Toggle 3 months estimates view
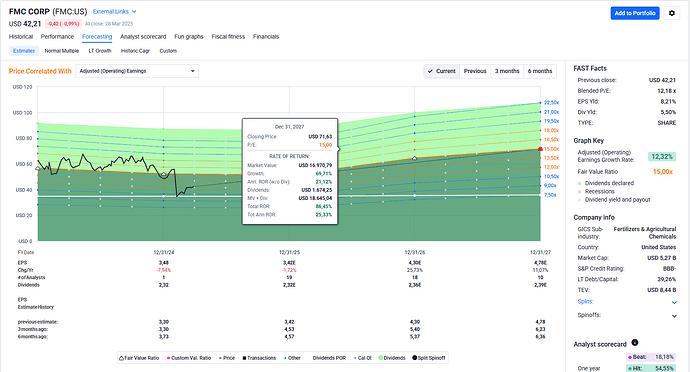Screen dimensions: 690x372 [507, 71]
